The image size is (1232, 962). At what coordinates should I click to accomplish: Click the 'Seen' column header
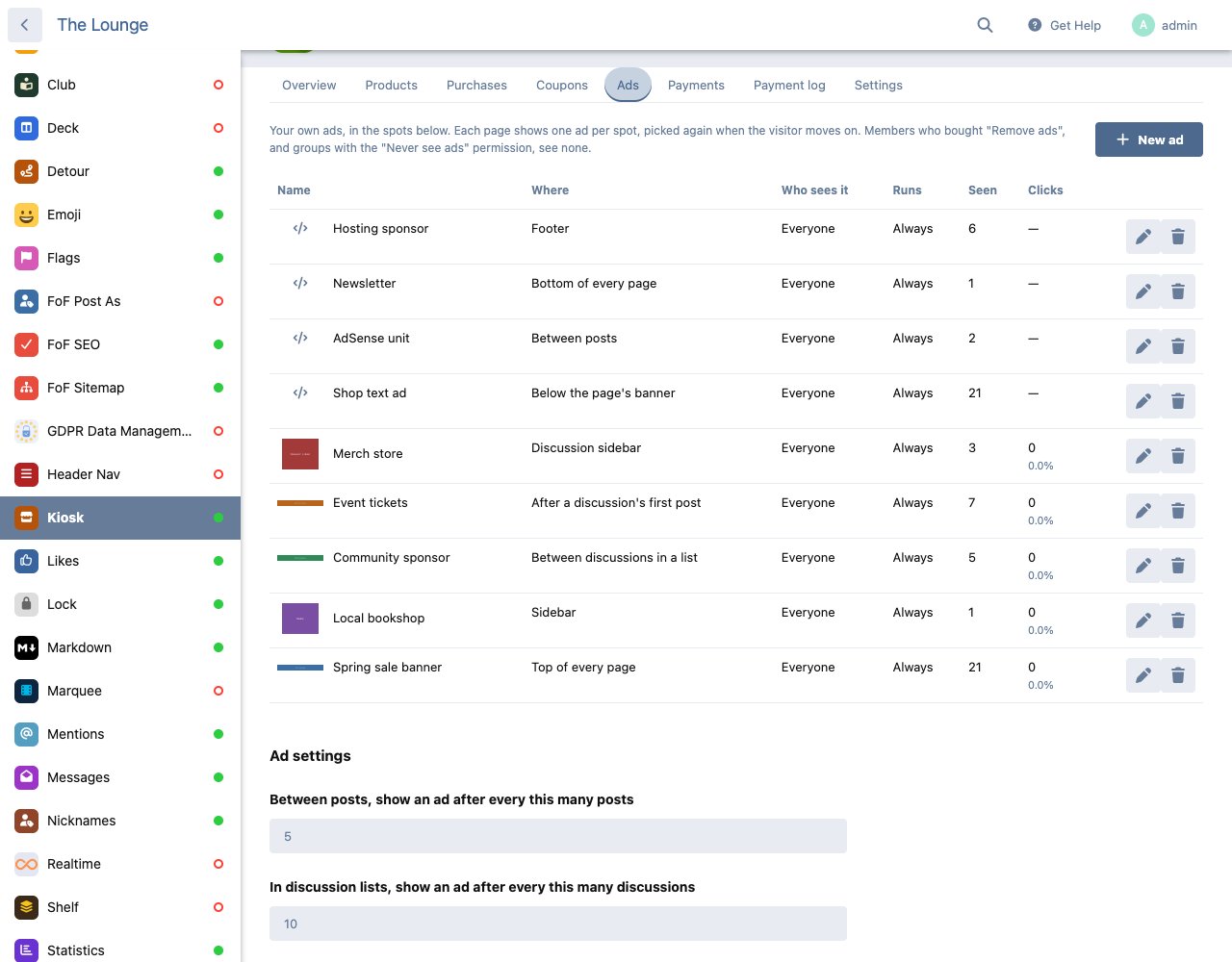[983, 190]
